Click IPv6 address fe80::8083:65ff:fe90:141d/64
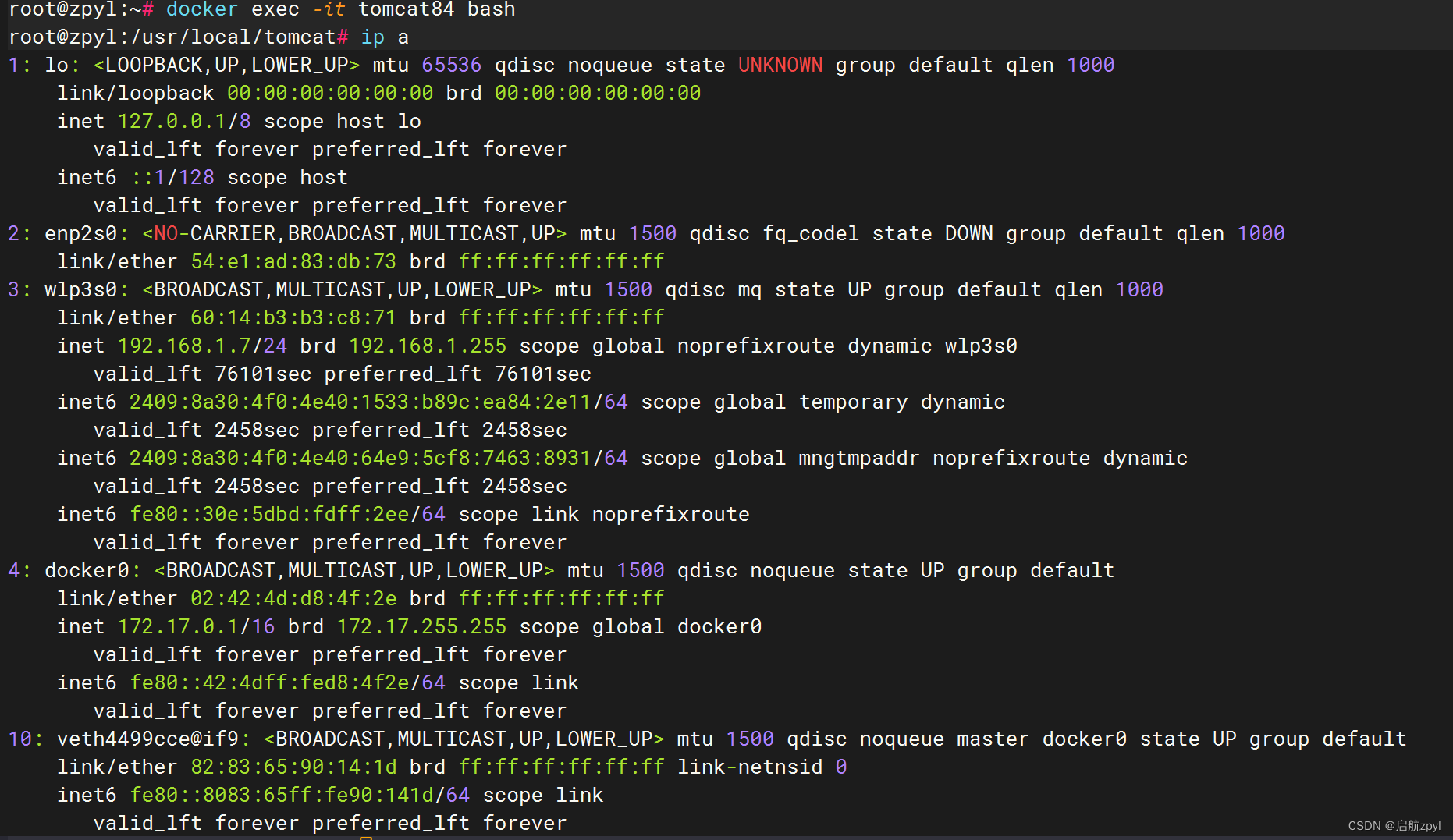The height and width of the screenshot is (840, 1453). pos(300,795)
